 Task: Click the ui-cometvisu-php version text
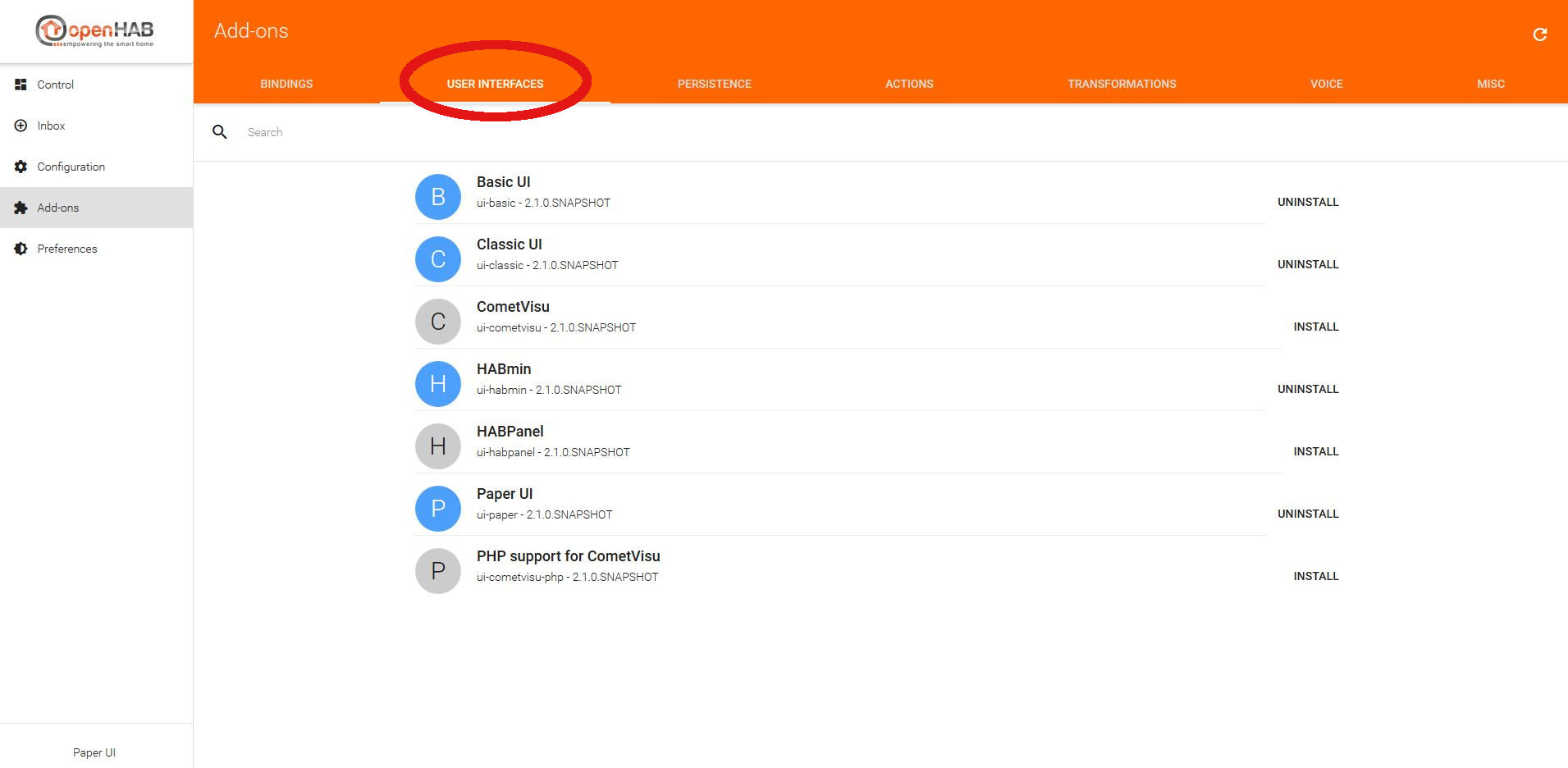pyautogui.click(x=567, y=577)
